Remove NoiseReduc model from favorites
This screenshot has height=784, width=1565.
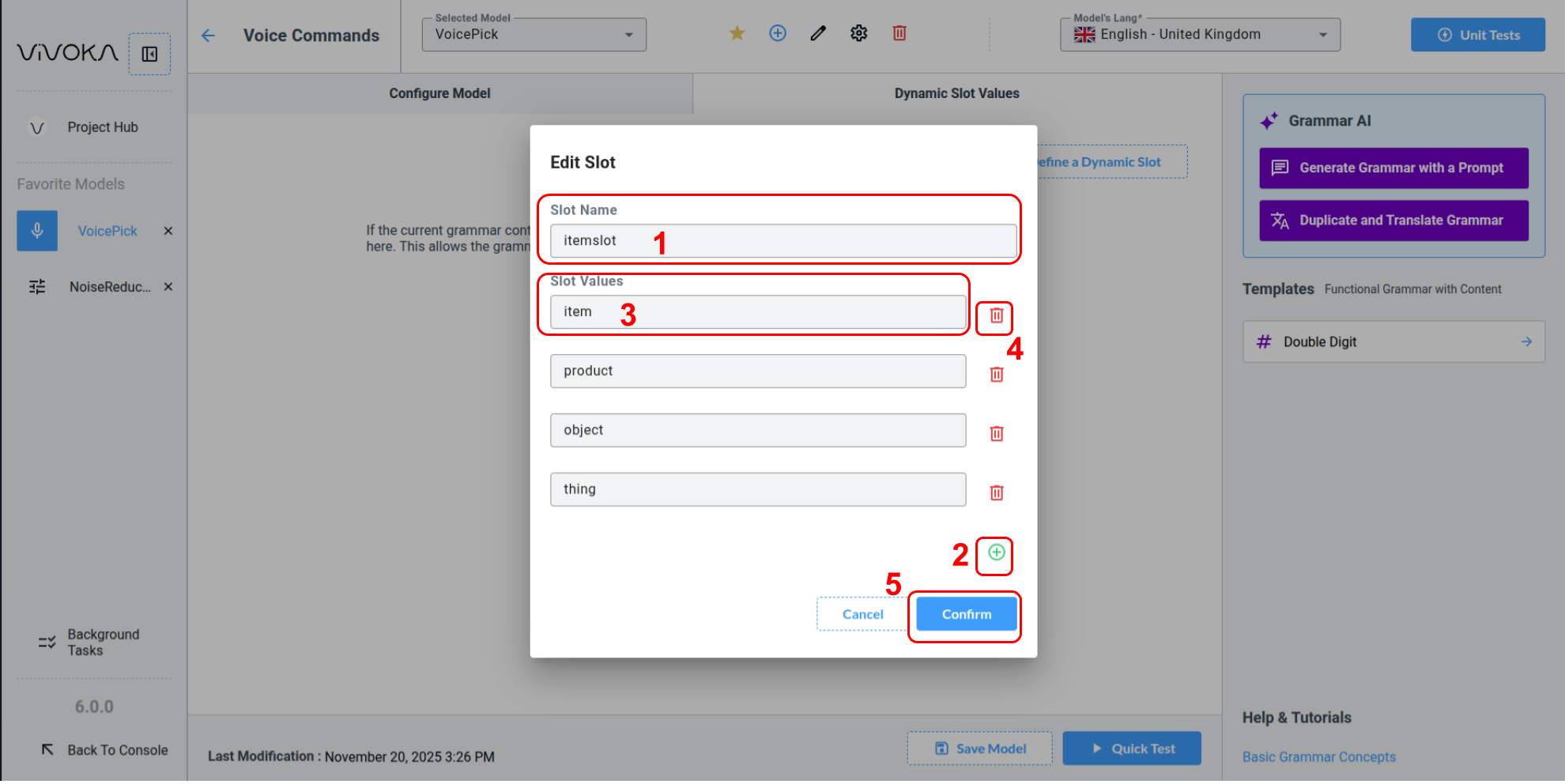tap(168, 287)
